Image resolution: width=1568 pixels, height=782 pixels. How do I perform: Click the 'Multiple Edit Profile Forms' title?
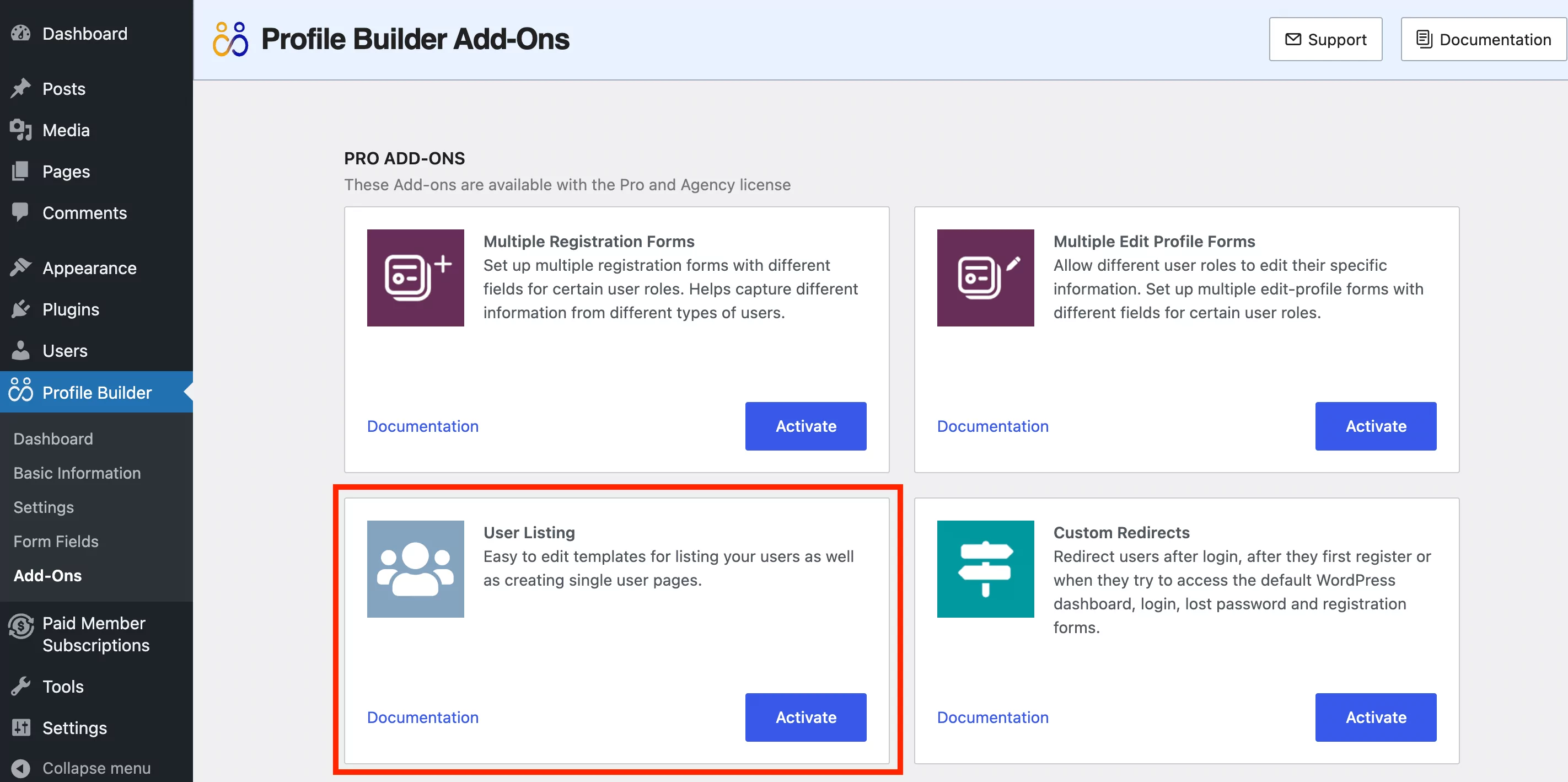pyautogui.click(x=1154, y=241)
